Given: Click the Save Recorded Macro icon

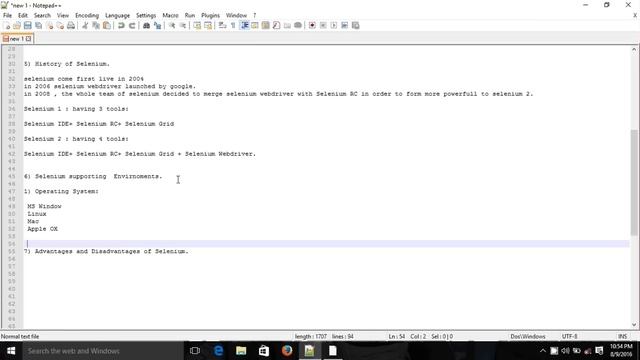Looking at the screenshot, I should 356,26.
